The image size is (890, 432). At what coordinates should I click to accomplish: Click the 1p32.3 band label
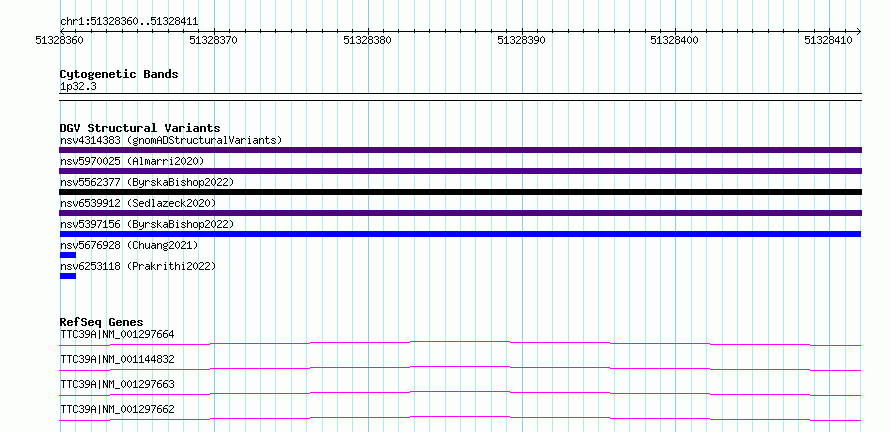point(78,86)
